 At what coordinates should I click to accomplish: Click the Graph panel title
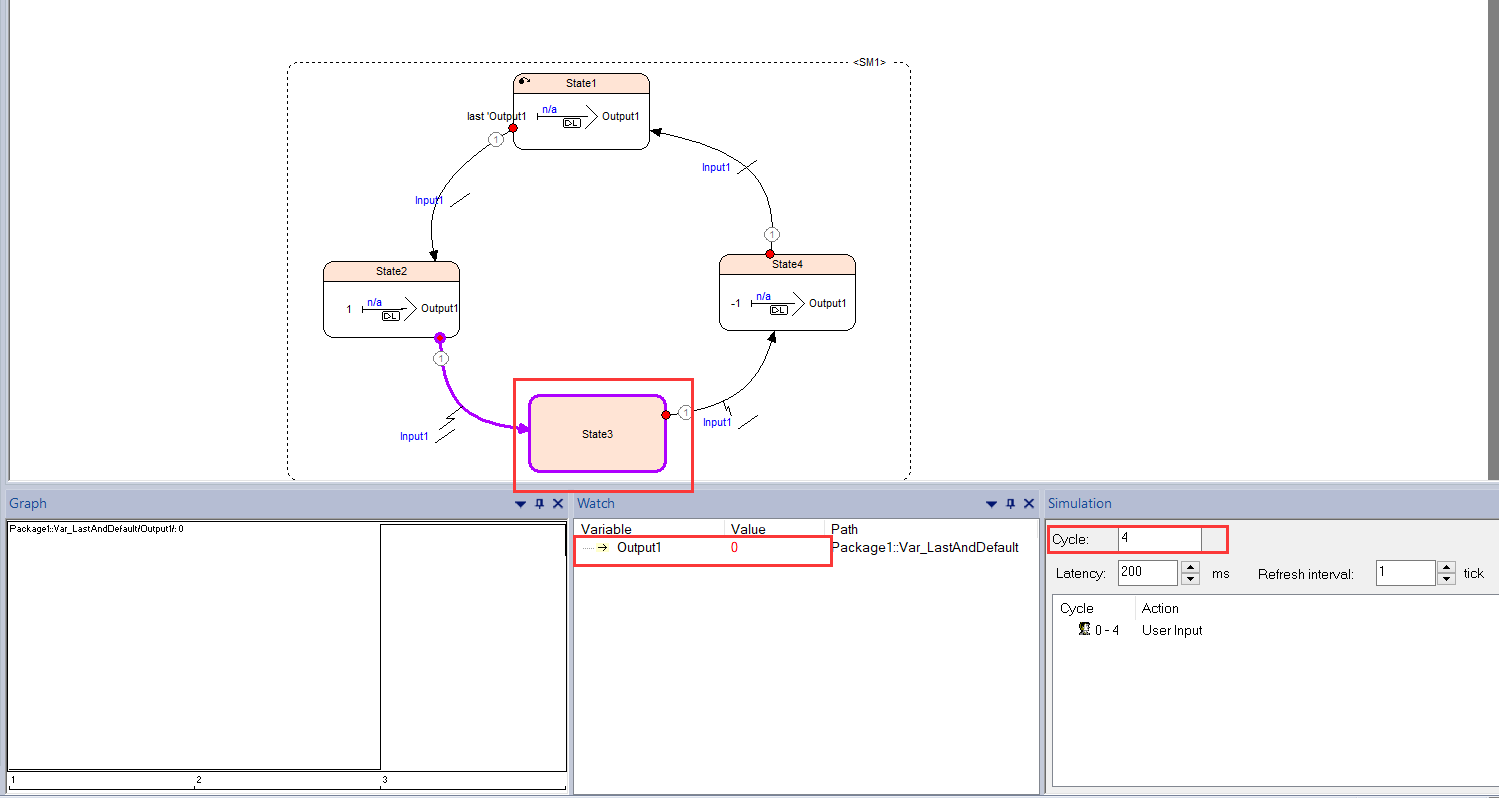tap(28, 504)
